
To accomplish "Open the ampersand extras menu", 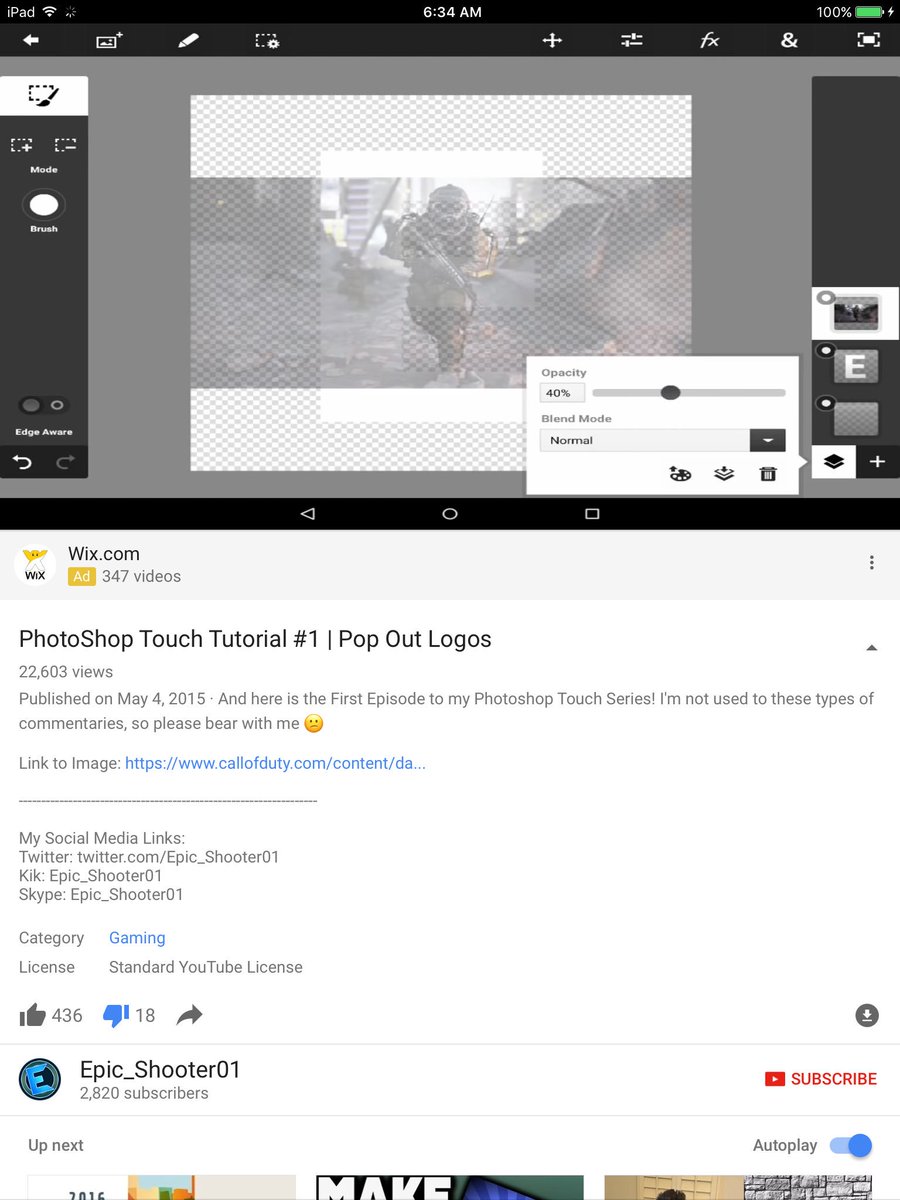I will [789, 40].
